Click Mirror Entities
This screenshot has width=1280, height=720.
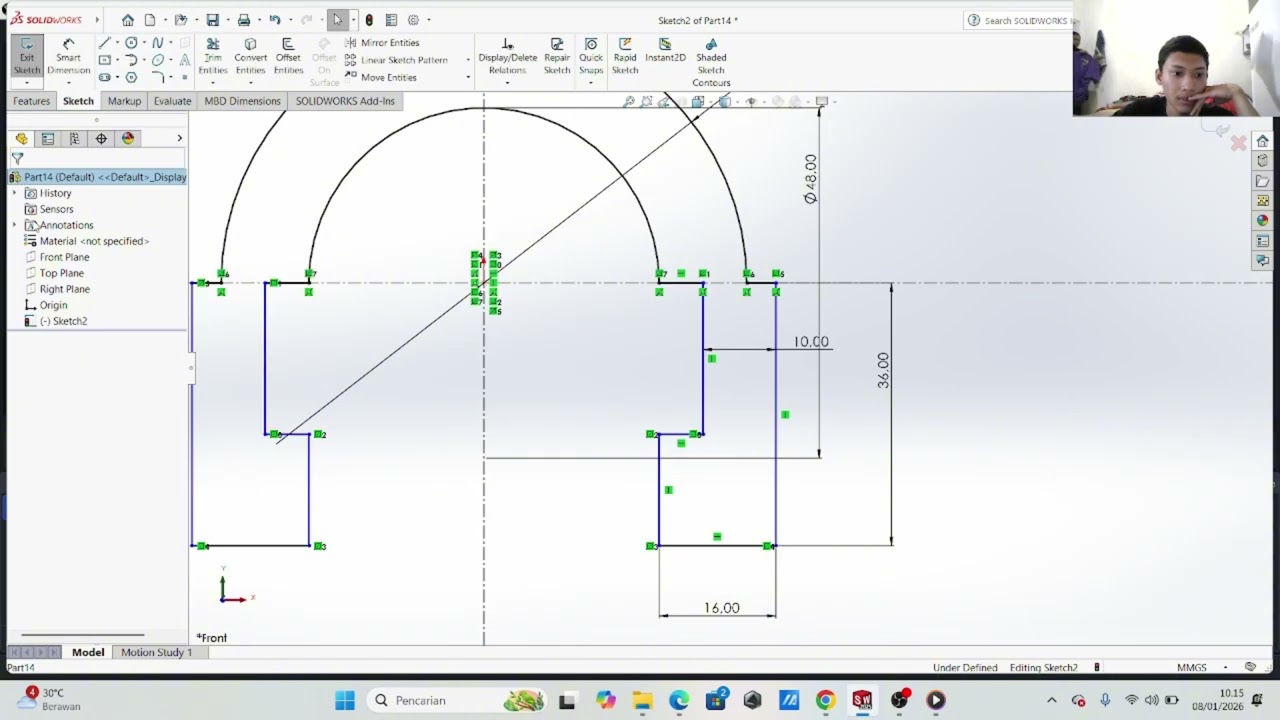(x=382, y=43)
